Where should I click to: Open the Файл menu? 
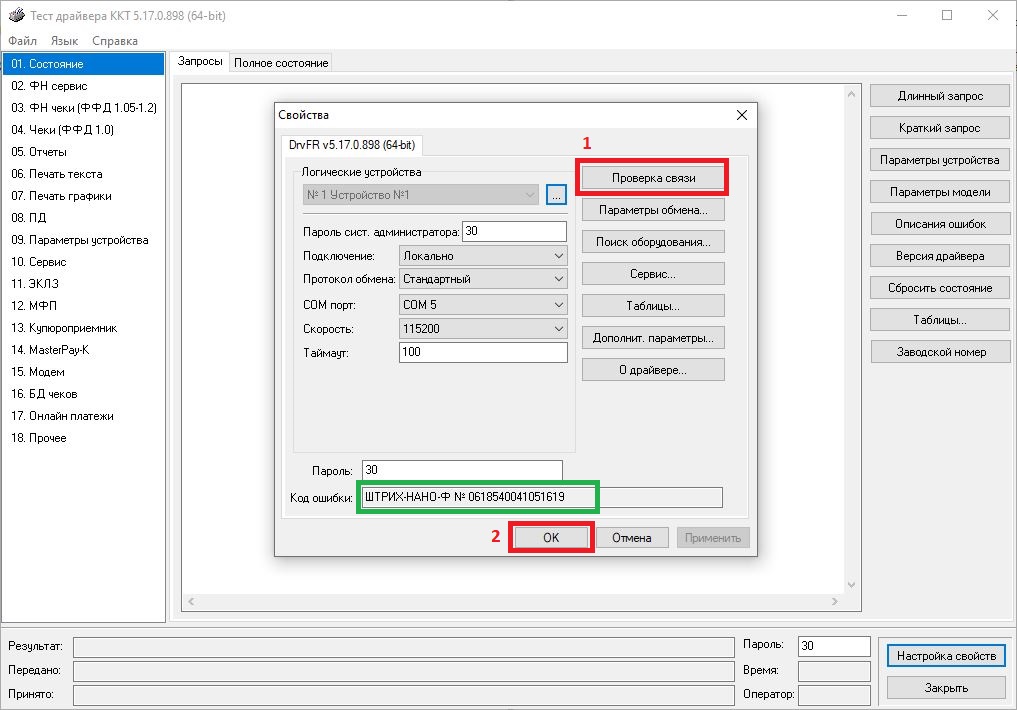(22, 41)
